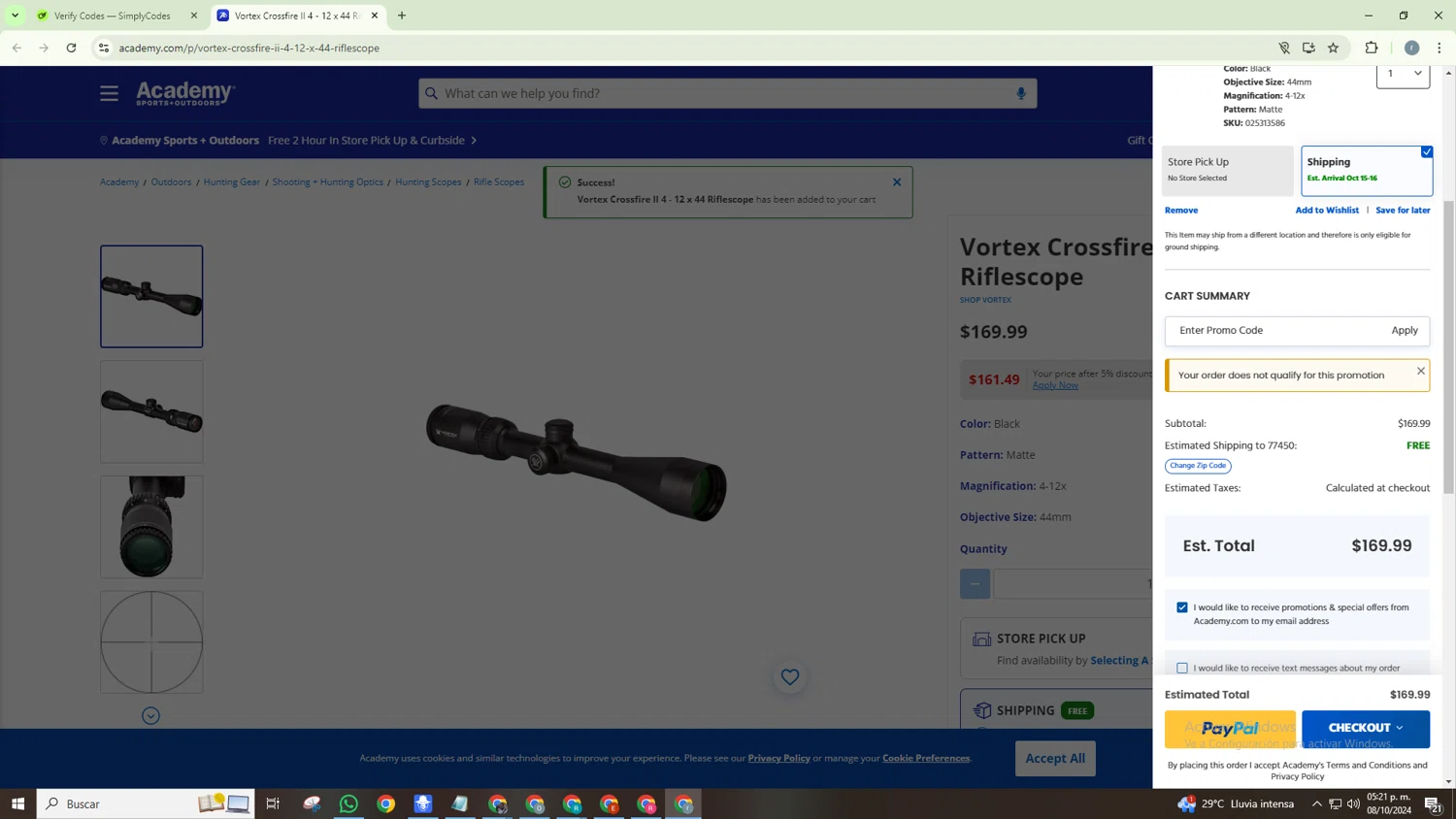The image size is (1456, 819).
Task: Close the promotion warning message
Action: click(1421, 371)
